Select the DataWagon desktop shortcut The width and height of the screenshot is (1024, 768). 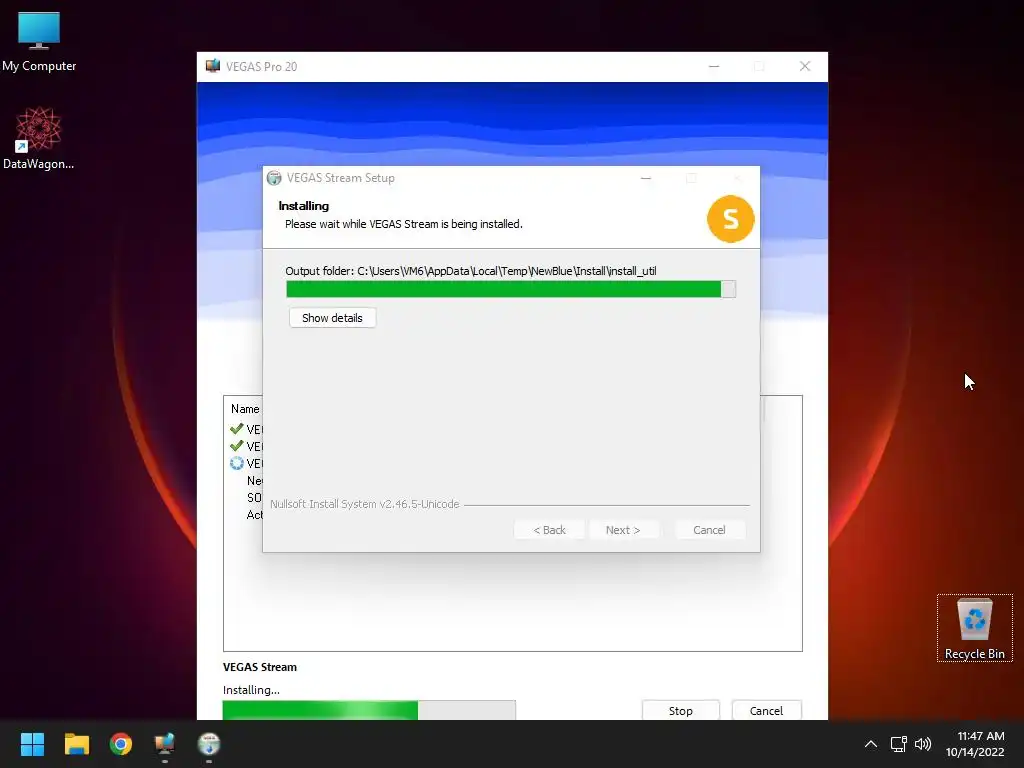39,138
